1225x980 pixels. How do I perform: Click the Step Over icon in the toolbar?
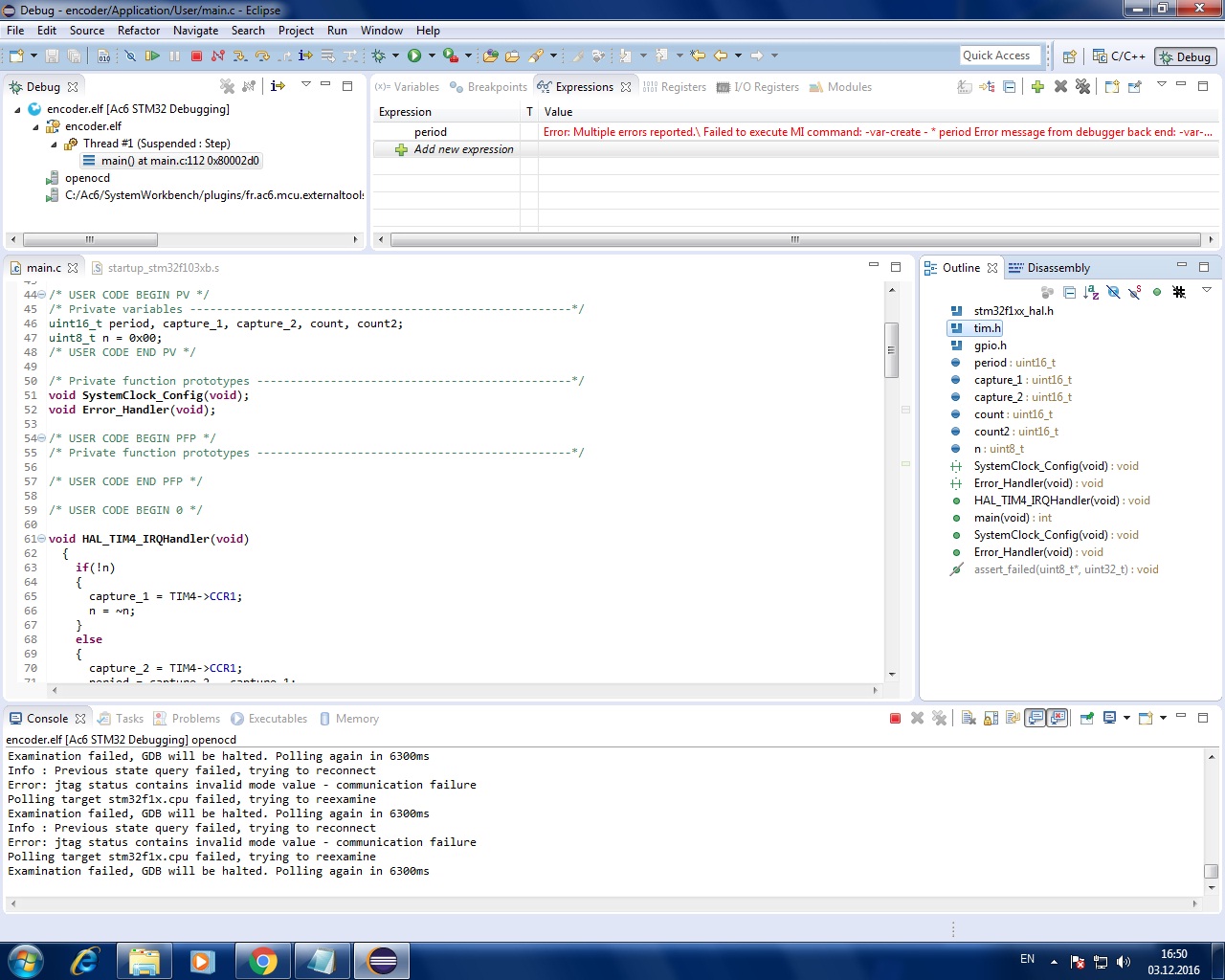262,56
